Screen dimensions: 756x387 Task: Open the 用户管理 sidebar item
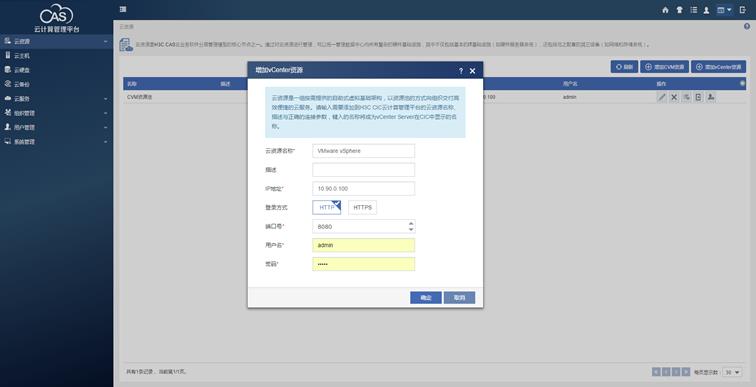click(56, 127)
